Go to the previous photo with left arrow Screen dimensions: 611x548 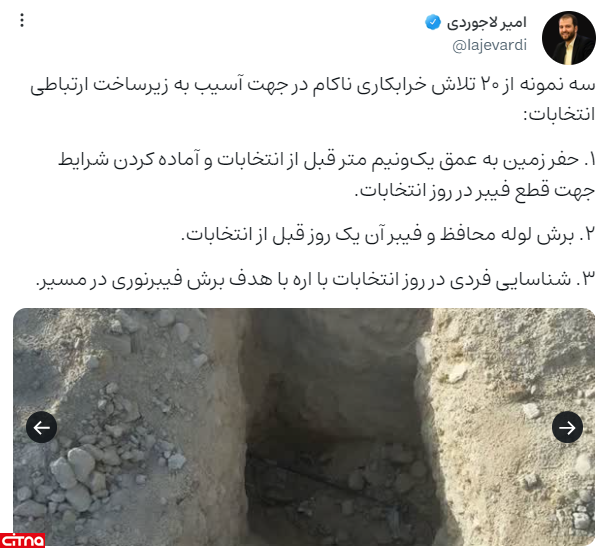[42, 427]
